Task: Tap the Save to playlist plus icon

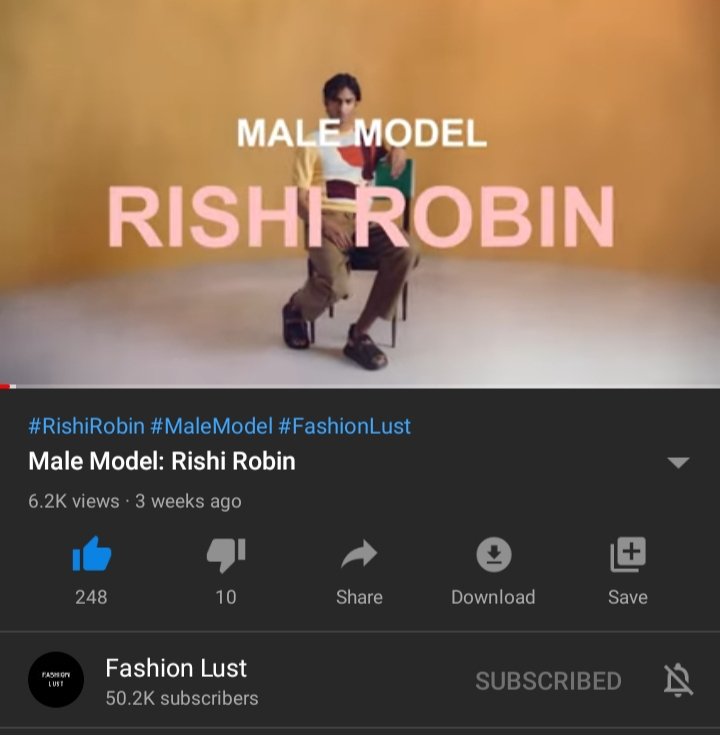Action: [628, 555]
